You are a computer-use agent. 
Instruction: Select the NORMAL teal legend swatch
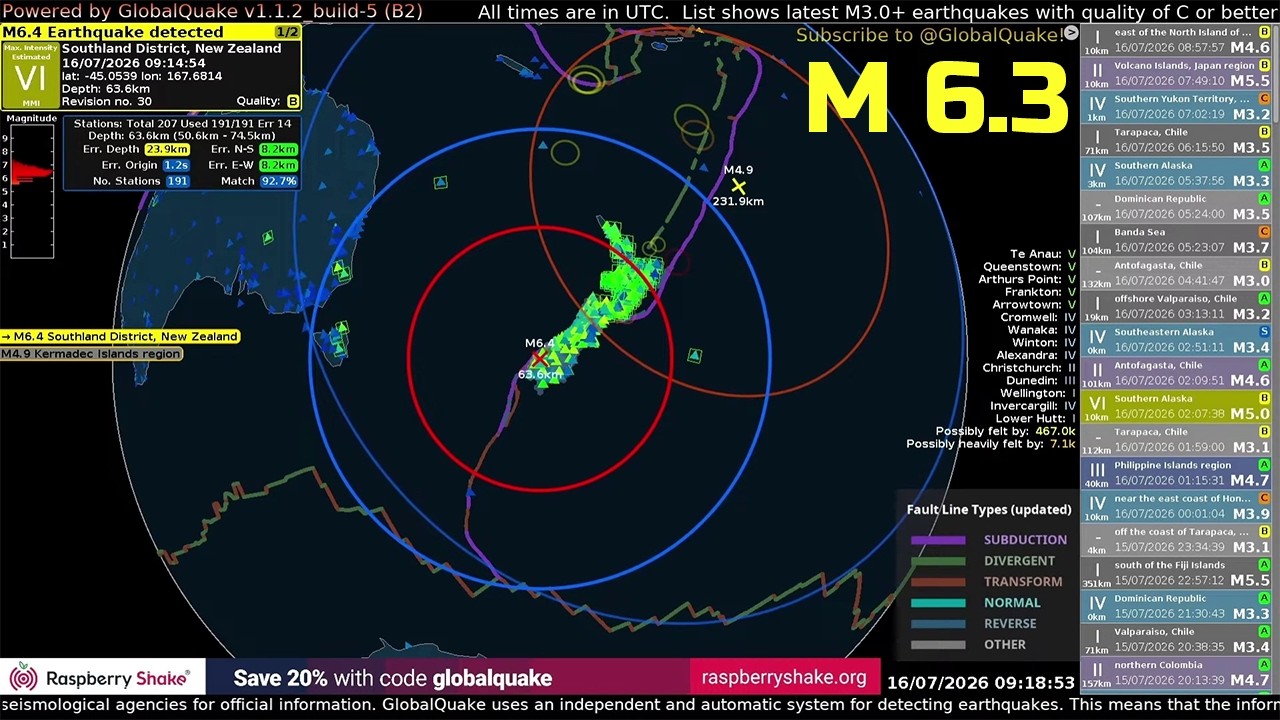938,603
